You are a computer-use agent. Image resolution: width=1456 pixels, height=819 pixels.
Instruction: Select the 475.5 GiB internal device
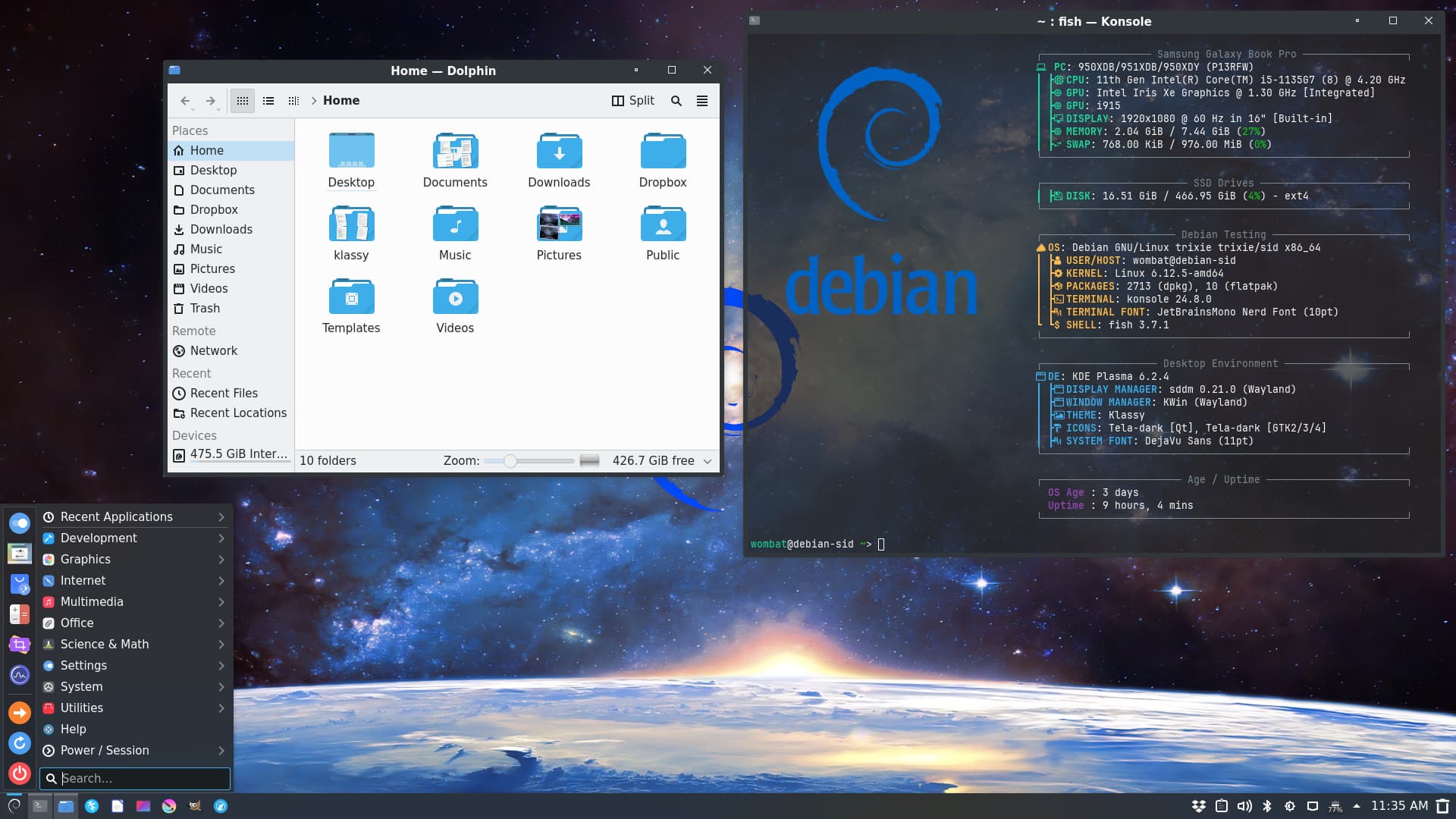(231, 454)
